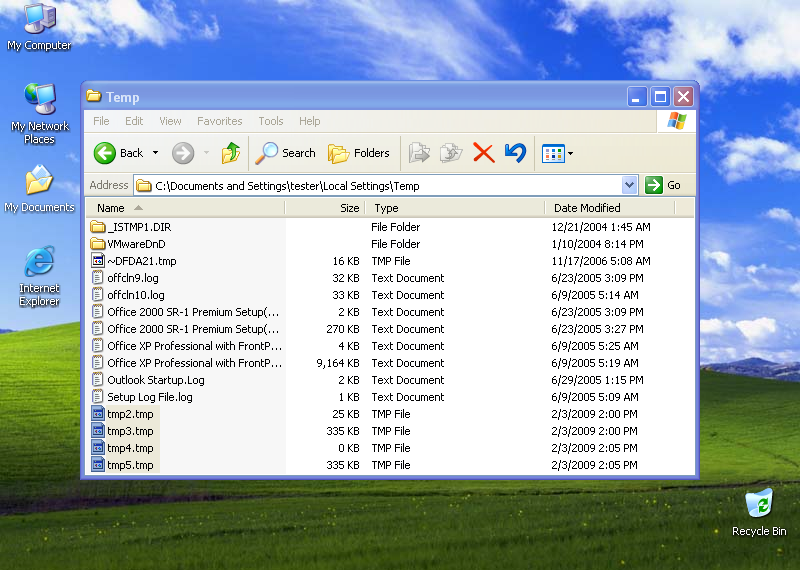Click the 6/29/2005 1:15 PM date cell

597,380
